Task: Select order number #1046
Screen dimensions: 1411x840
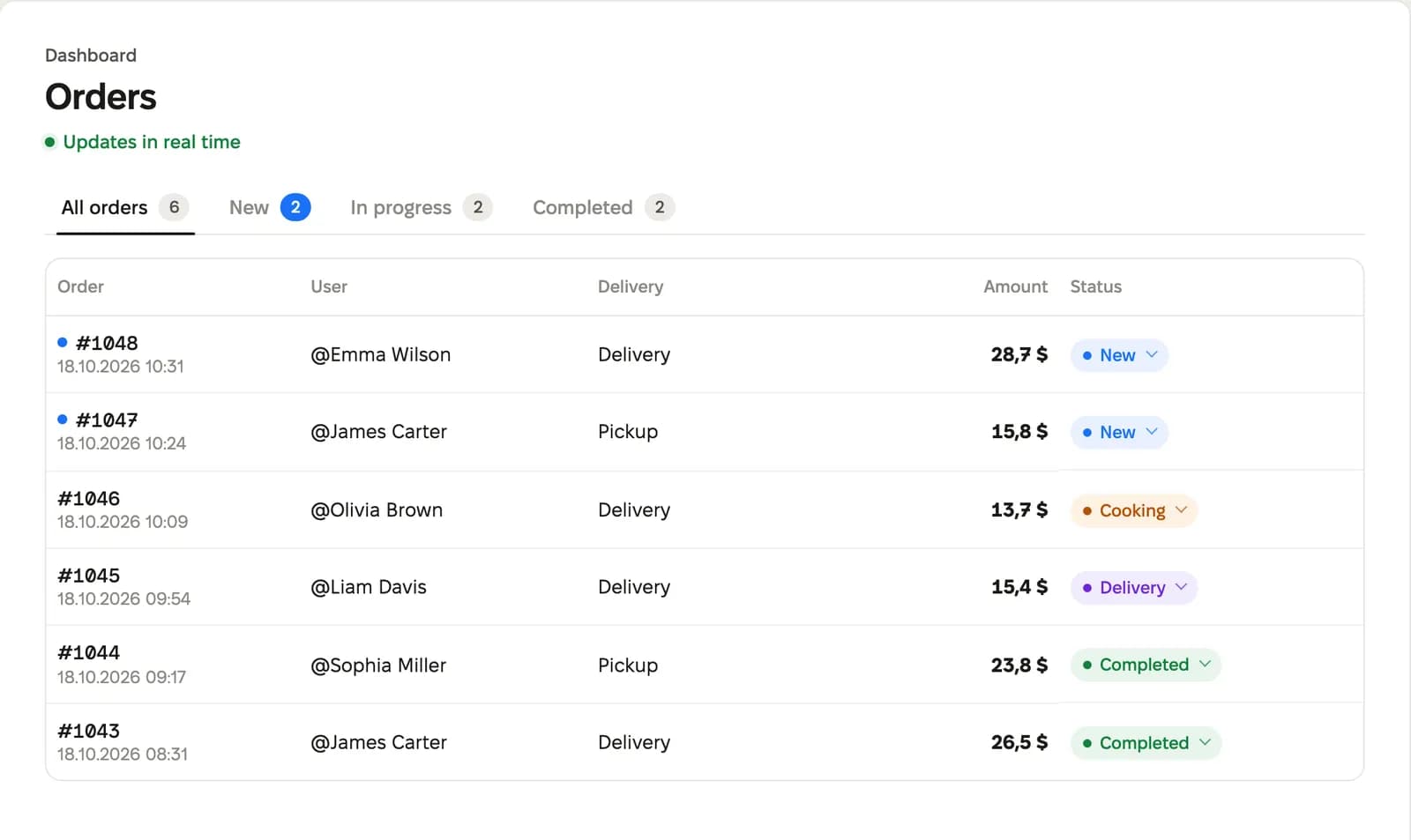Action: coord(88,499)
